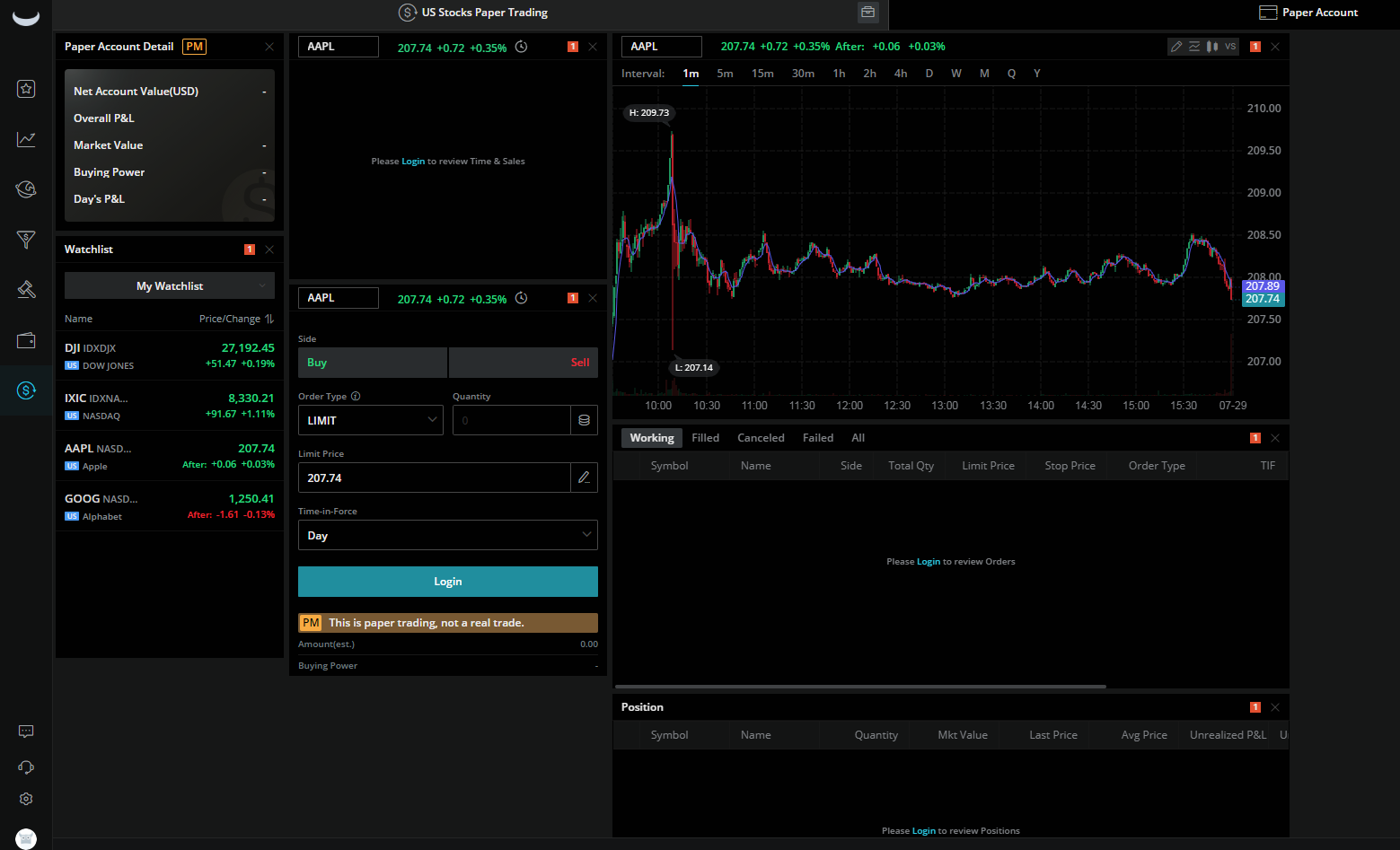
Task: Open the stock screener funnel icon
Action: (x=26, y=239)
